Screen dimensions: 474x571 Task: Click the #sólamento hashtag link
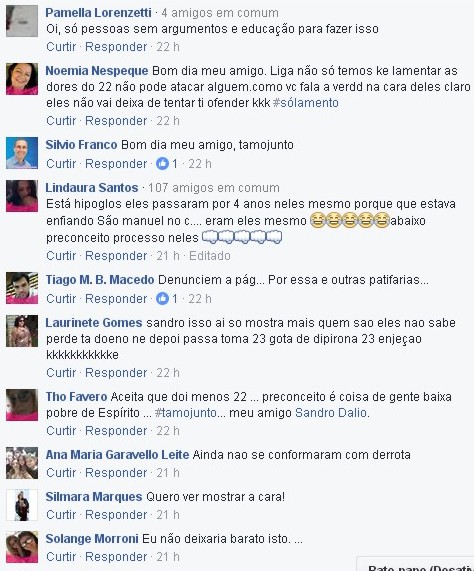tap(305, 103)
